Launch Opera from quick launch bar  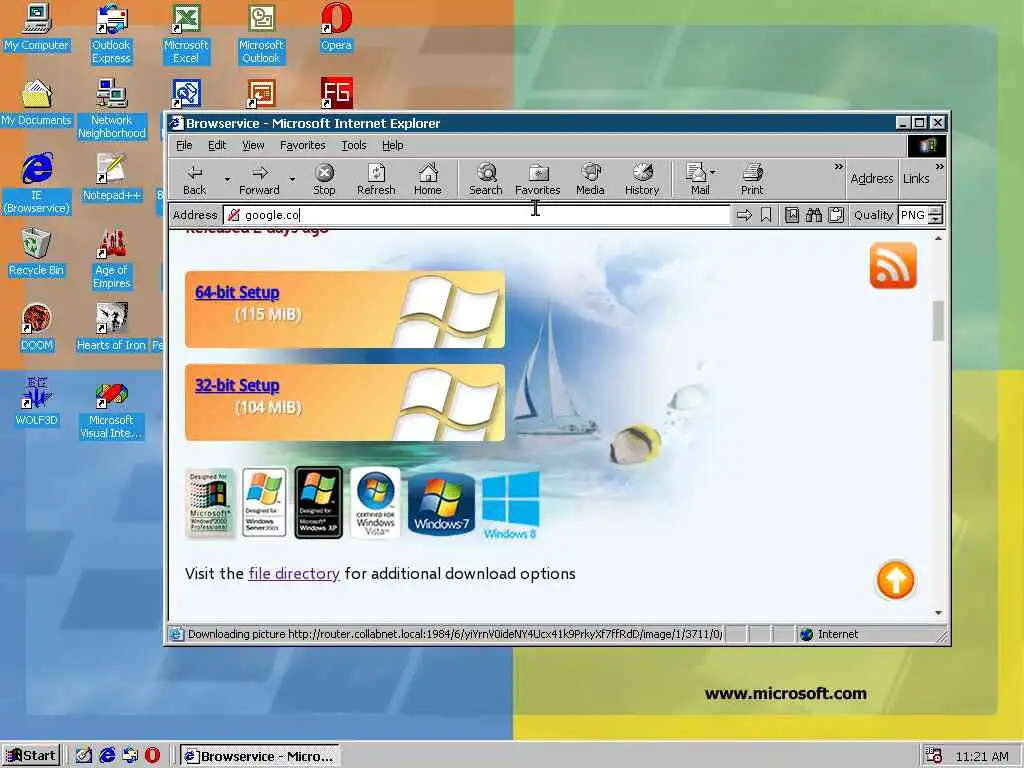coord(152,756)
